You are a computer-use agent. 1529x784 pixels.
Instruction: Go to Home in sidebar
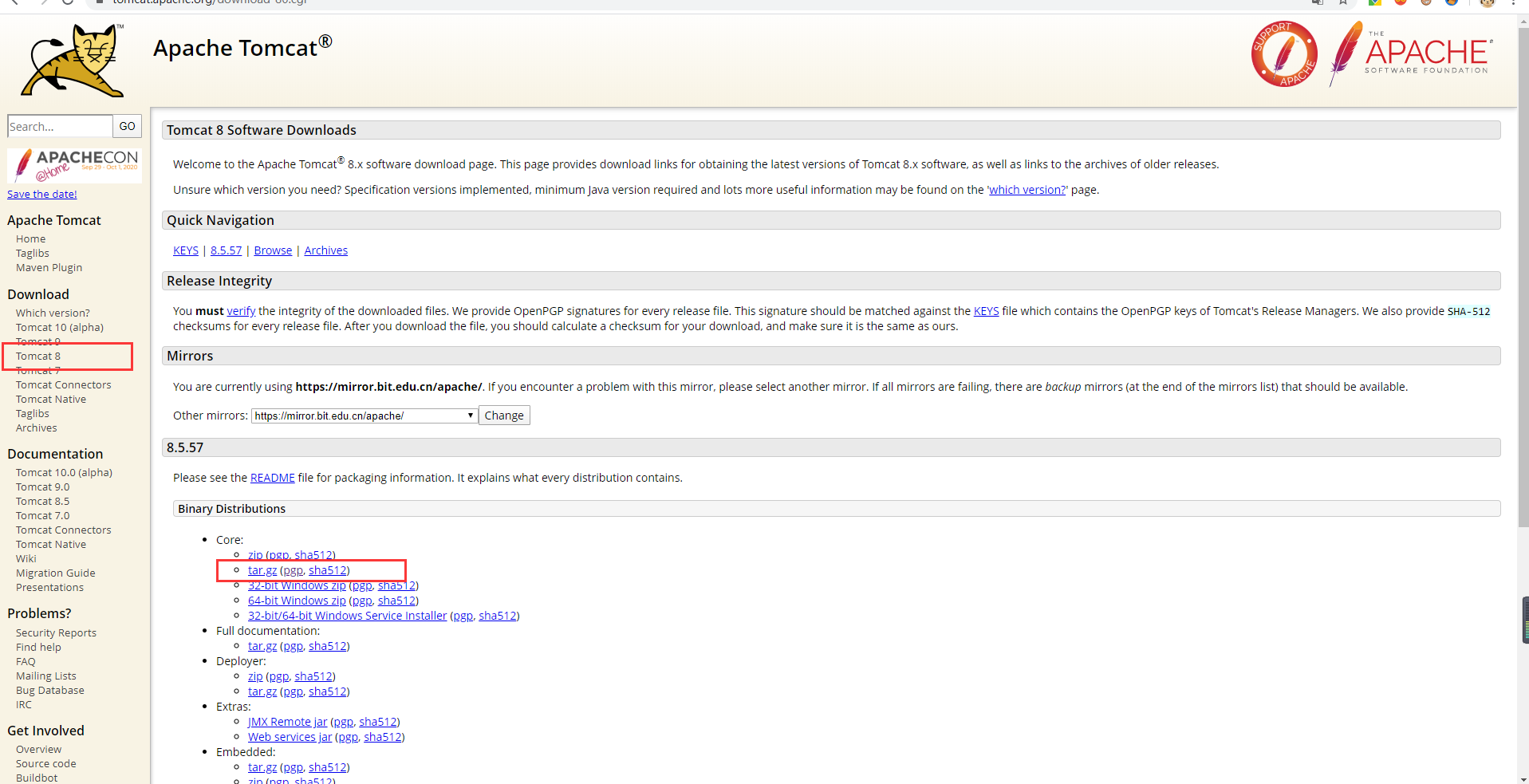30,238
